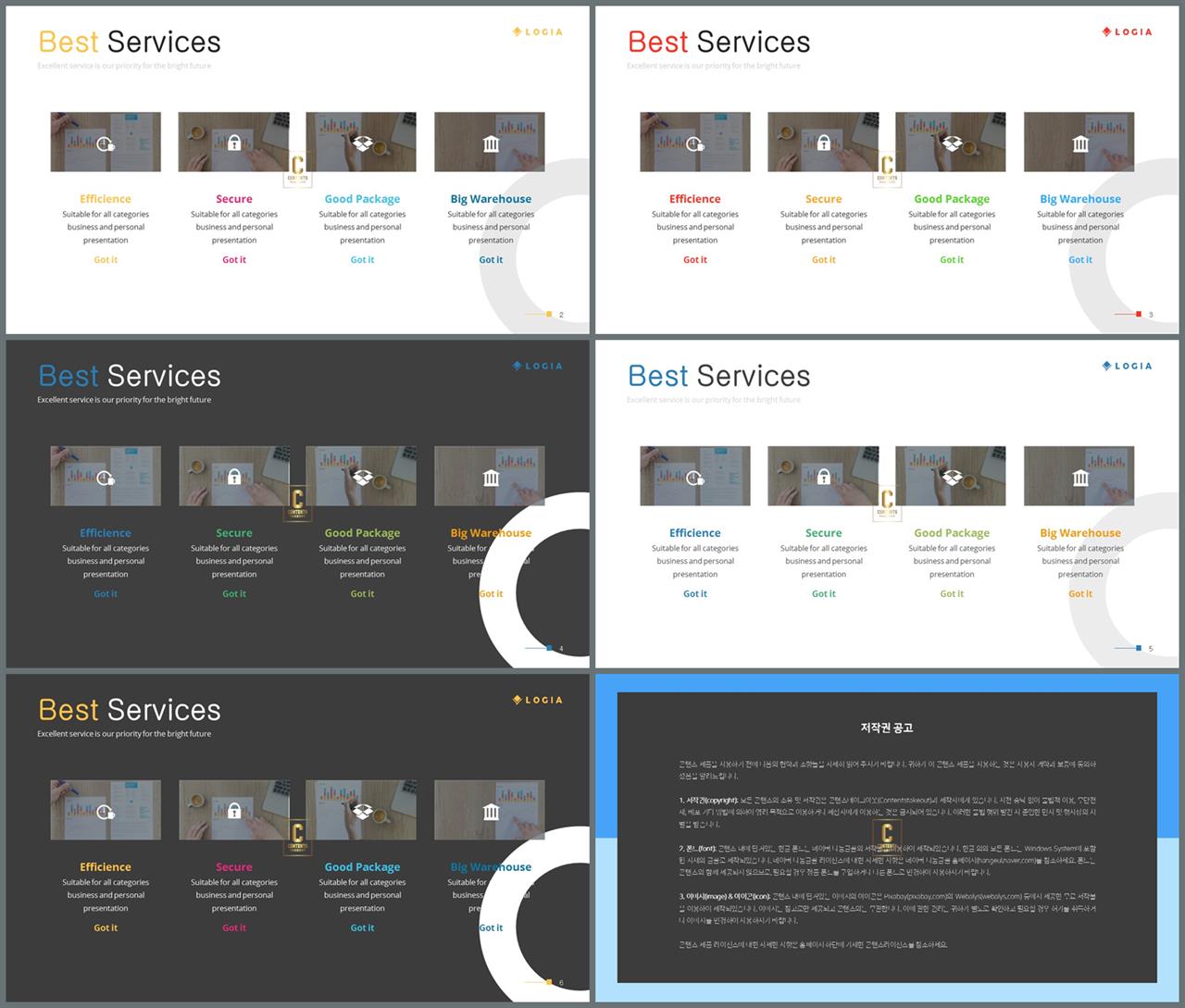Click the subtitle under Best Services on slide 4

point(124,400)
